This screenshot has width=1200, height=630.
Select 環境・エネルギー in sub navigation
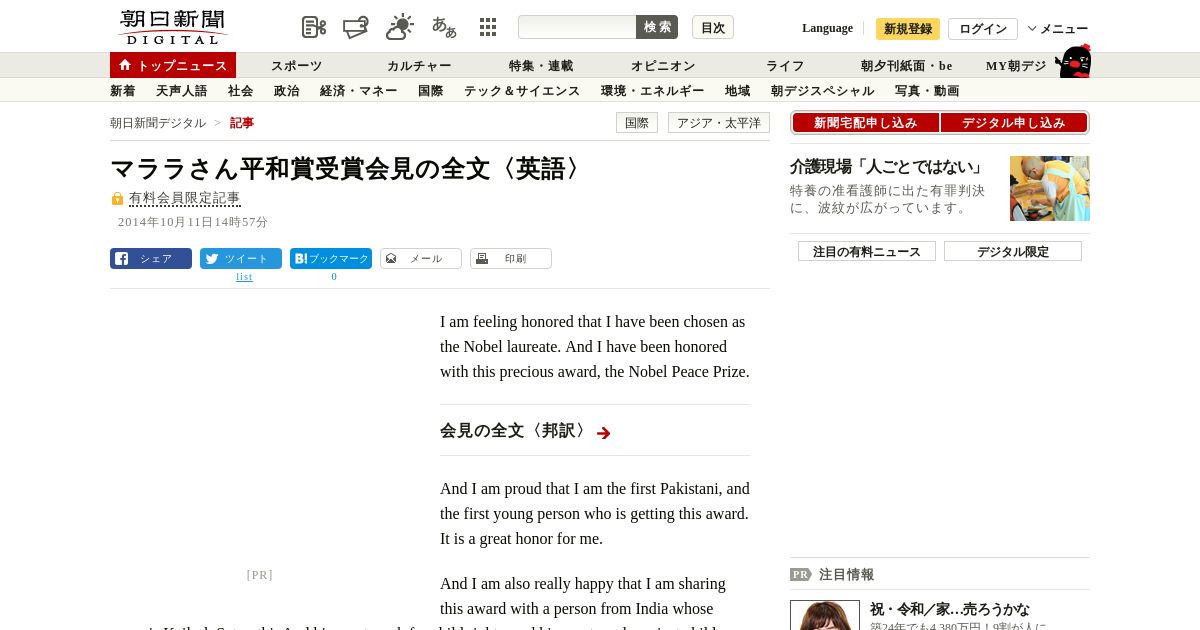[653, 91]
